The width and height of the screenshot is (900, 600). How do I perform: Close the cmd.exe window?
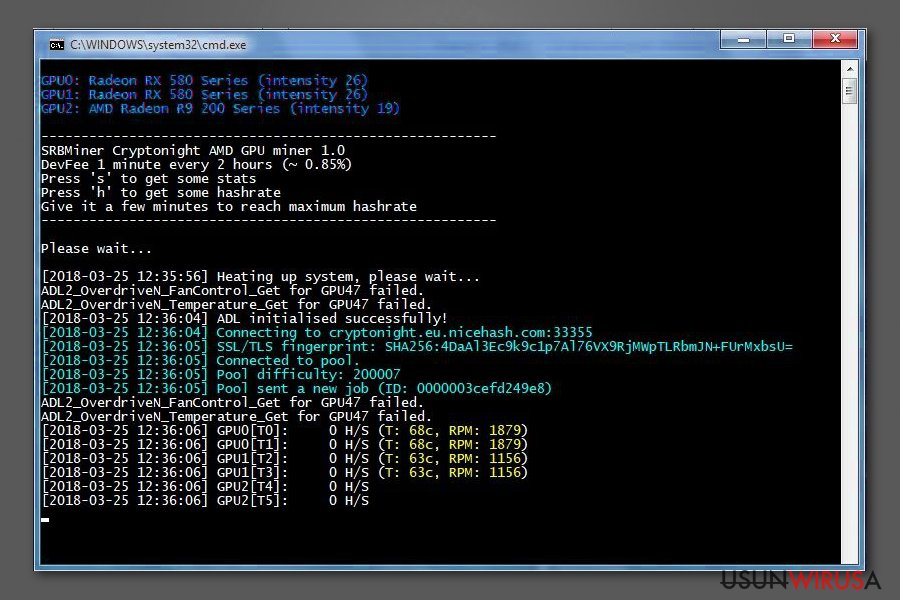(835, 39)
